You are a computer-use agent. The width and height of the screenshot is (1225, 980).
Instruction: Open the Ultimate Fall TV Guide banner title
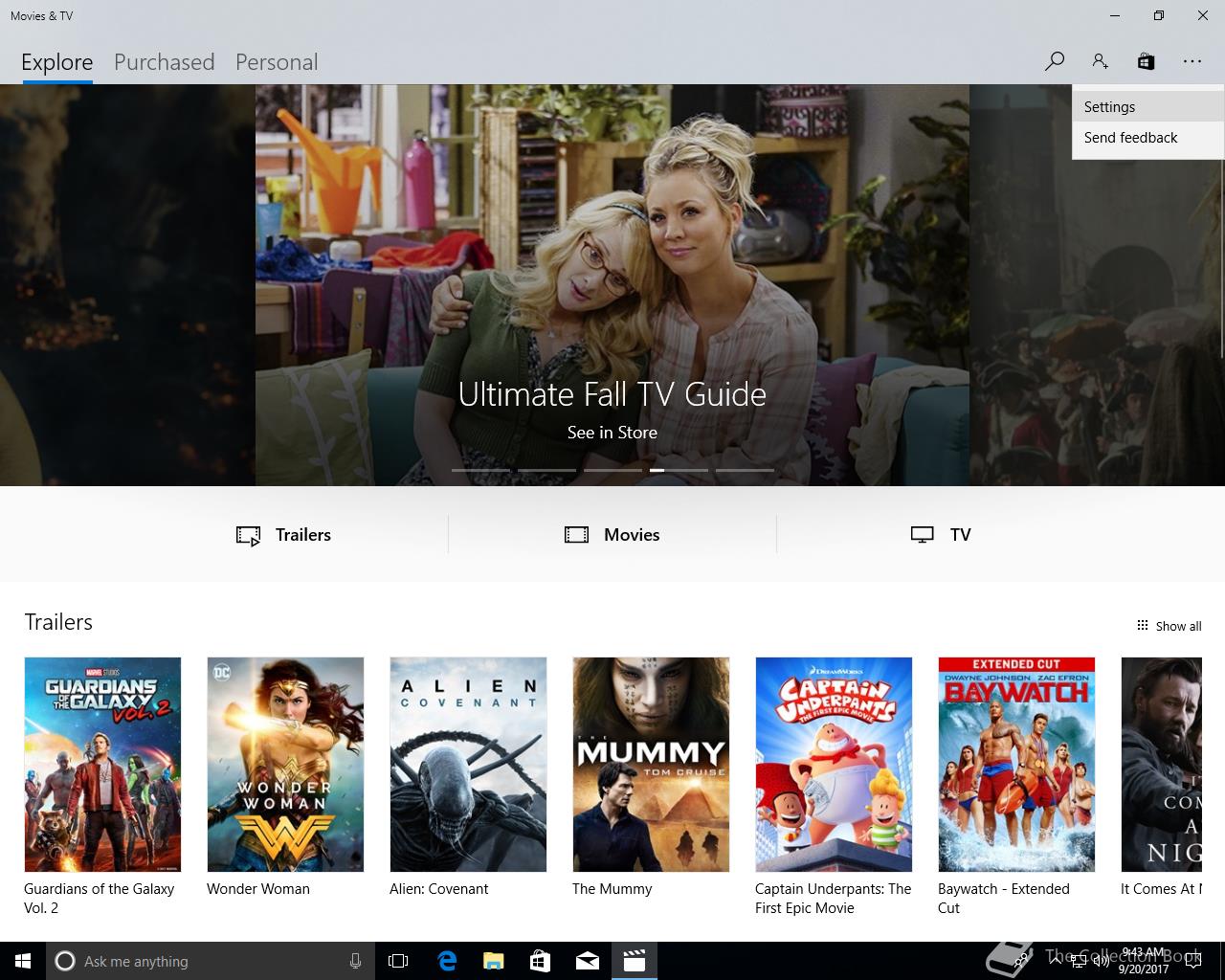click(612, 394)
